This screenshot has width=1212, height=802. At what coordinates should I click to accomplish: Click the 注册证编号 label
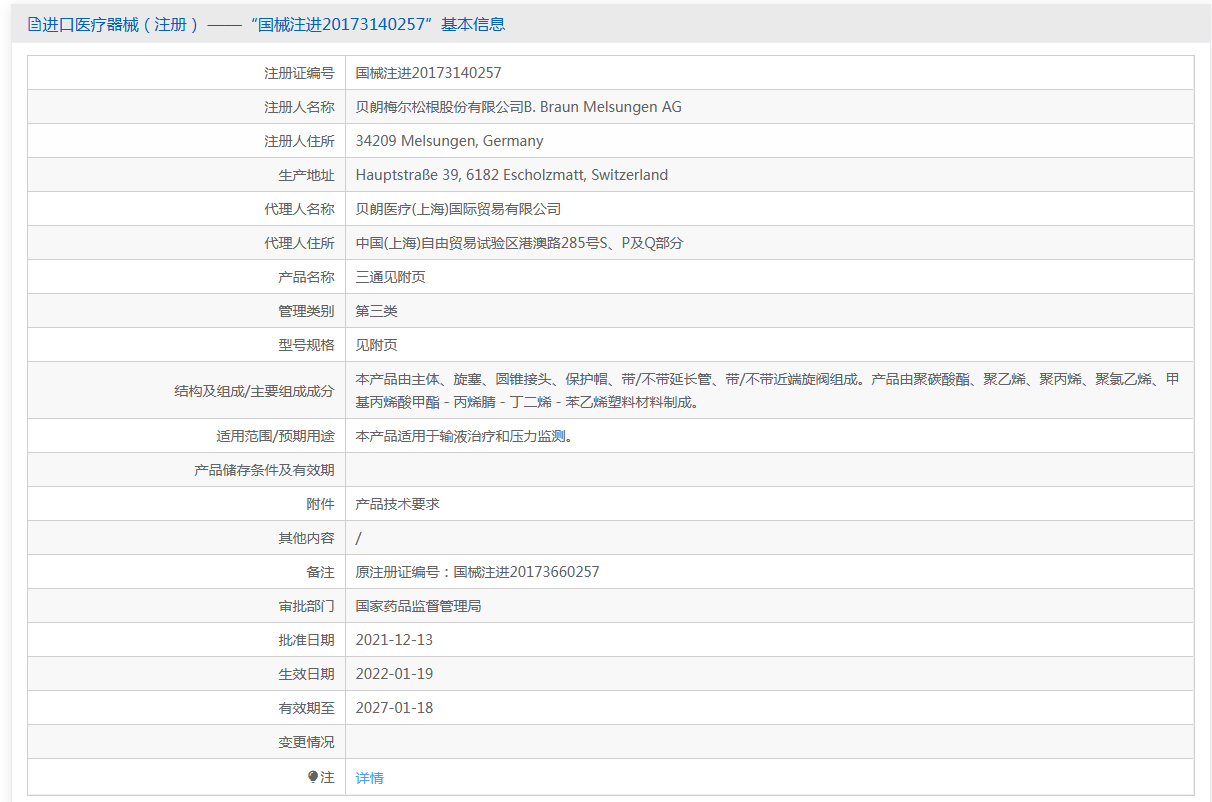[x=299, y=73]
